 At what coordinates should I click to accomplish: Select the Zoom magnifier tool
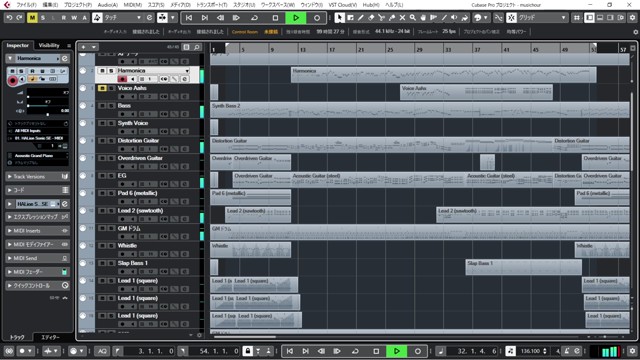pyautogui.click(x=413, y=18)
